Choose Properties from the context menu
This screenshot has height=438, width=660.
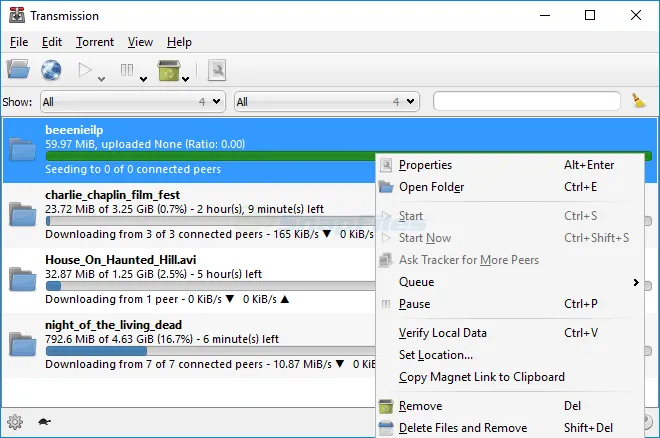coord(509,165)
